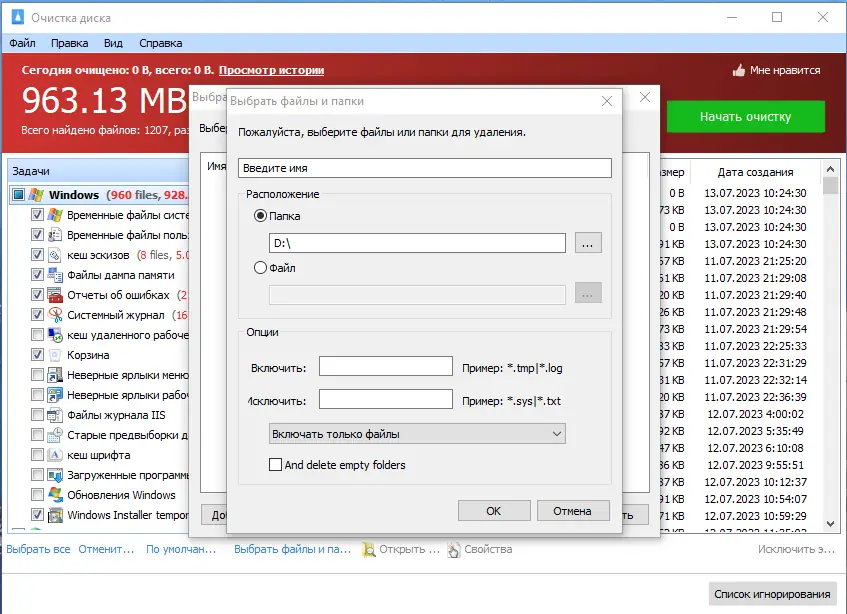Click the Свойства hand icon
Screen dimensions: 847x614
454,550
